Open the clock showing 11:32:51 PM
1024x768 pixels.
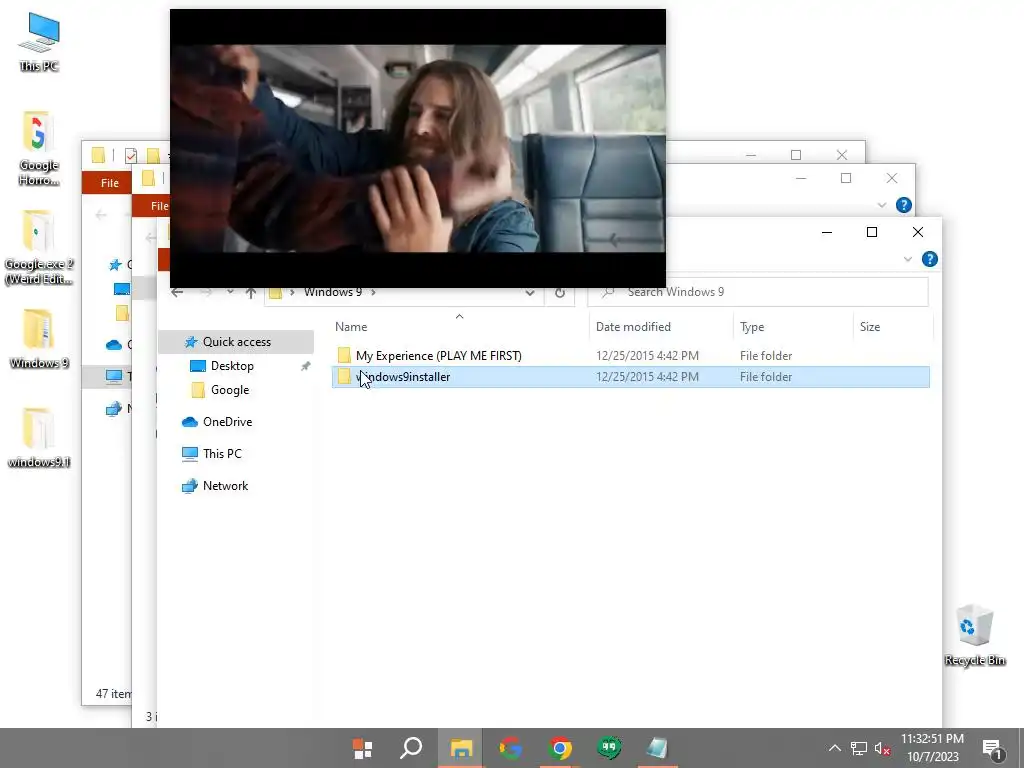coord(932,748)
